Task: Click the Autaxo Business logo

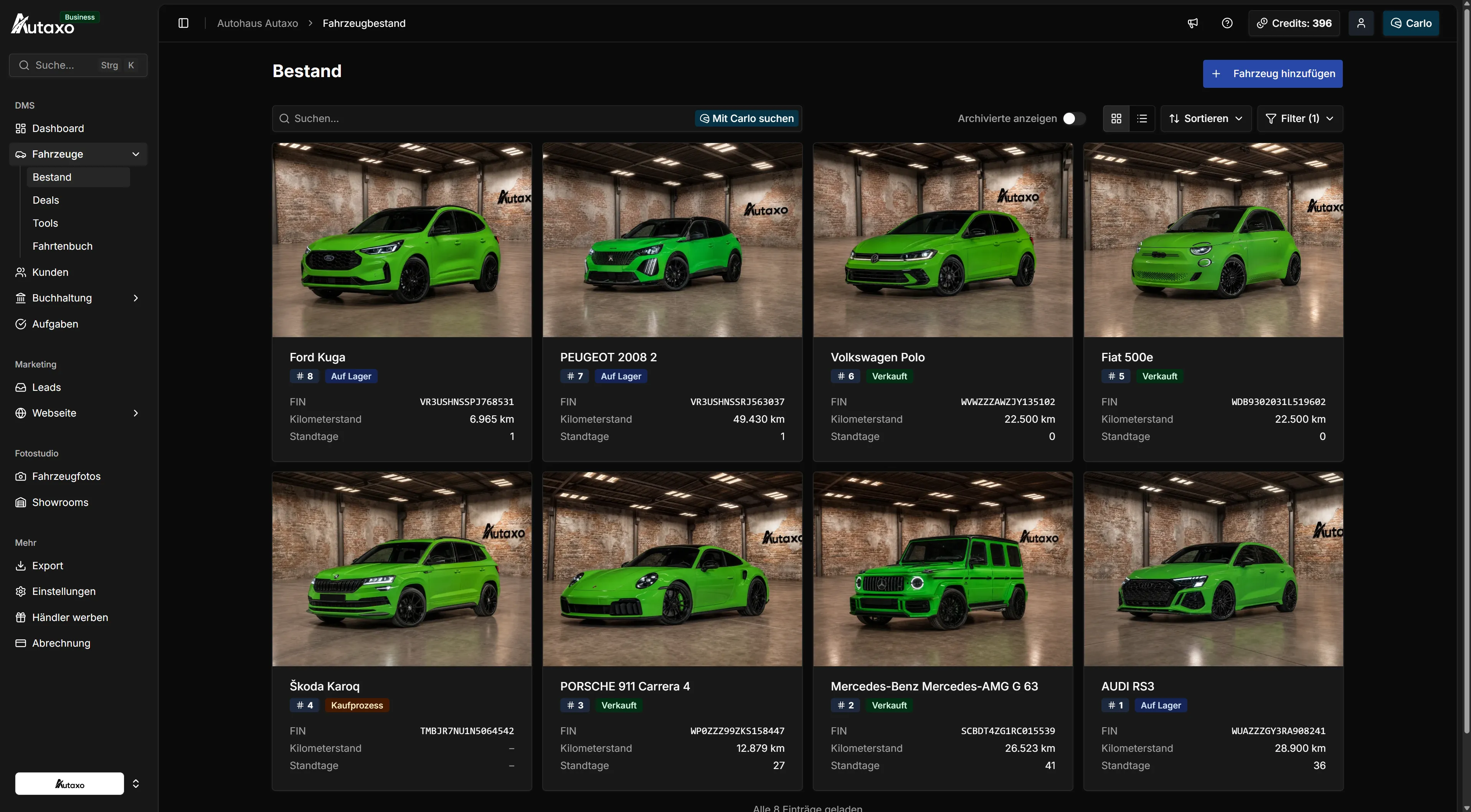Action: click(x=55, y=23)
